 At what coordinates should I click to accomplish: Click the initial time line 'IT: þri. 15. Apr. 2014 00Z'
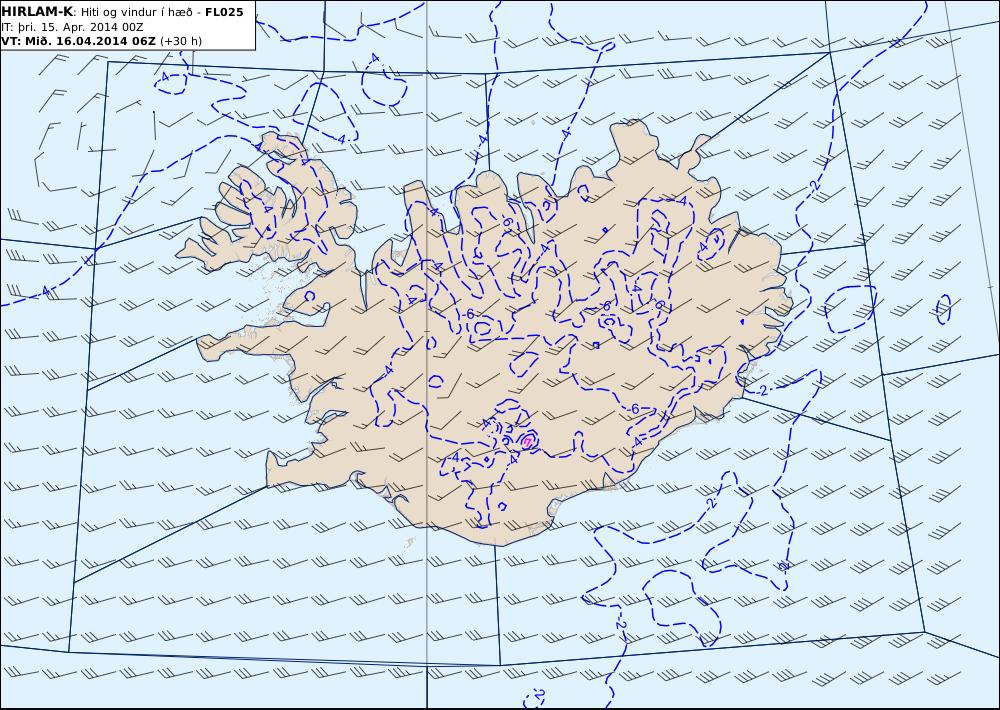click(x=72, y=27)
